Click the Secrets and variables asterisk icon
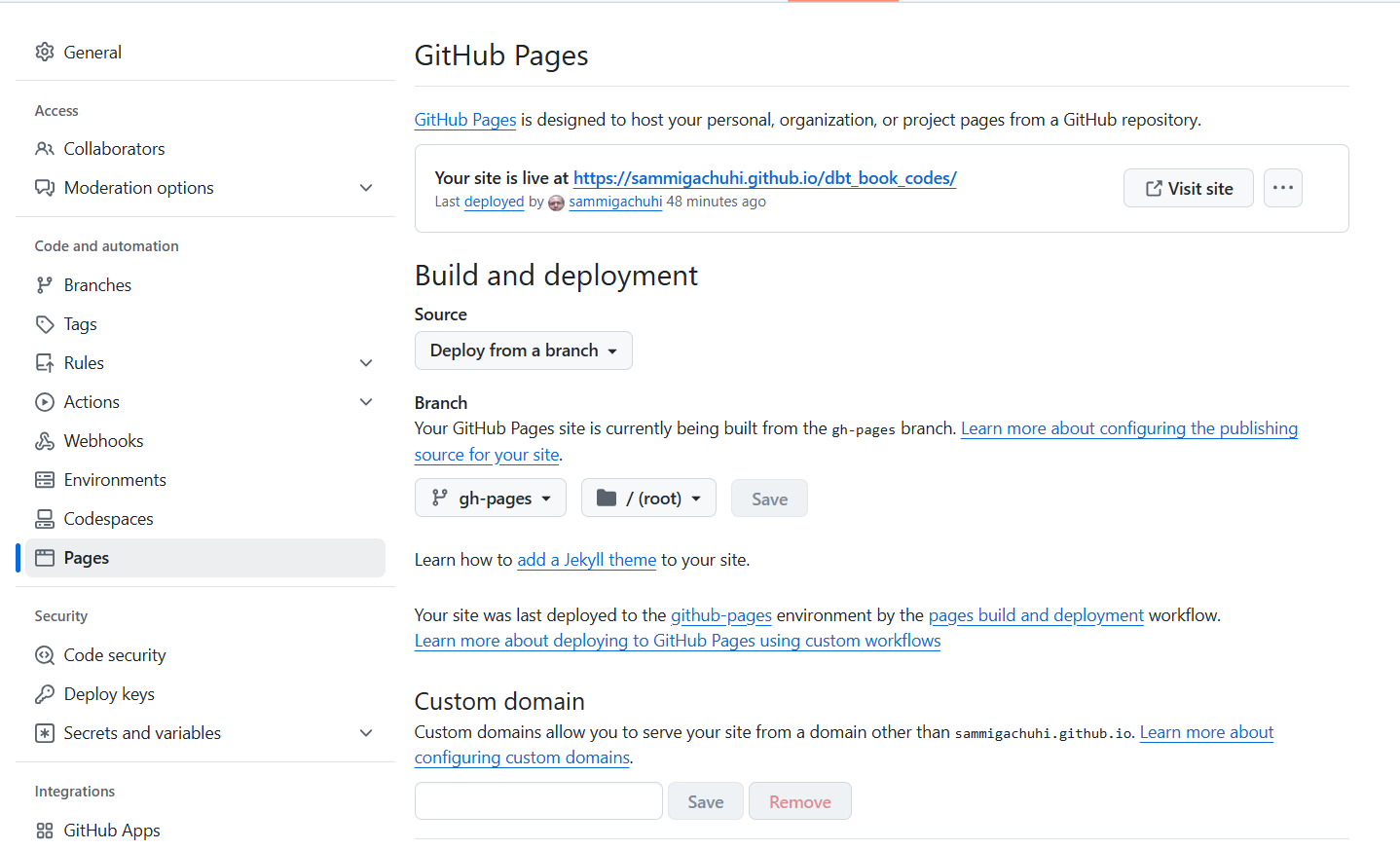 45,733
